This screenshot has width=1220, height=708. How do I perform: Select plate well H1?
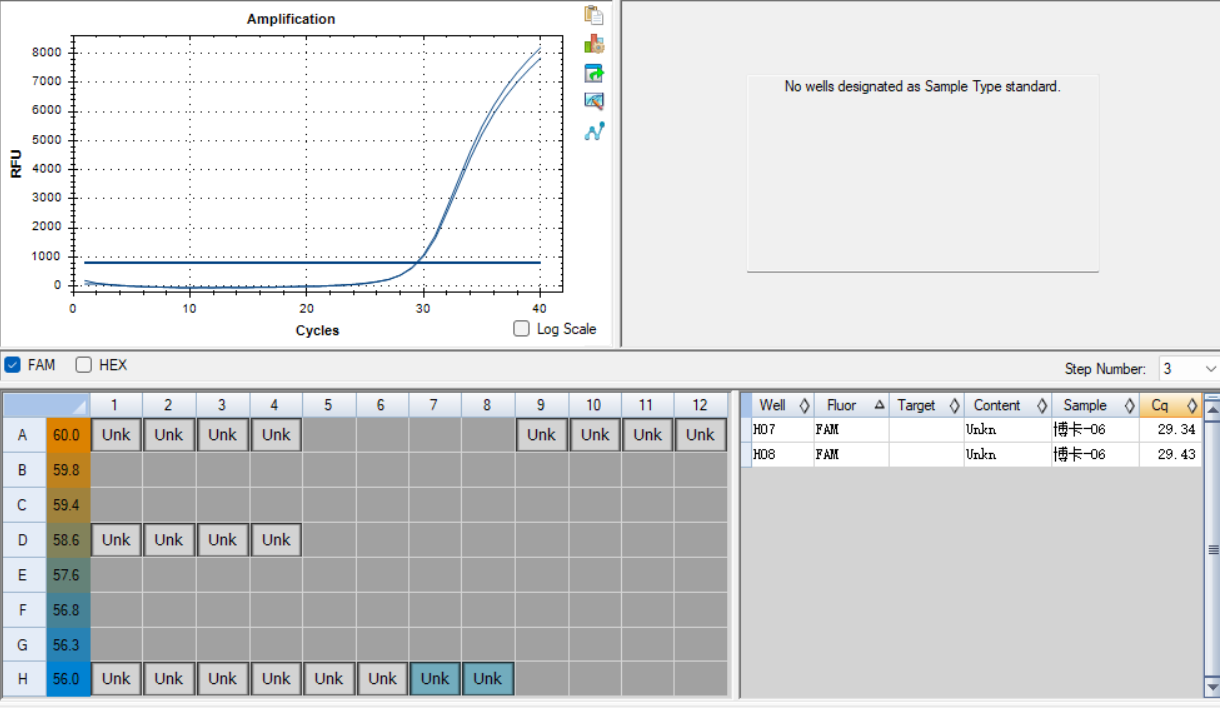(x=116, y=679)
